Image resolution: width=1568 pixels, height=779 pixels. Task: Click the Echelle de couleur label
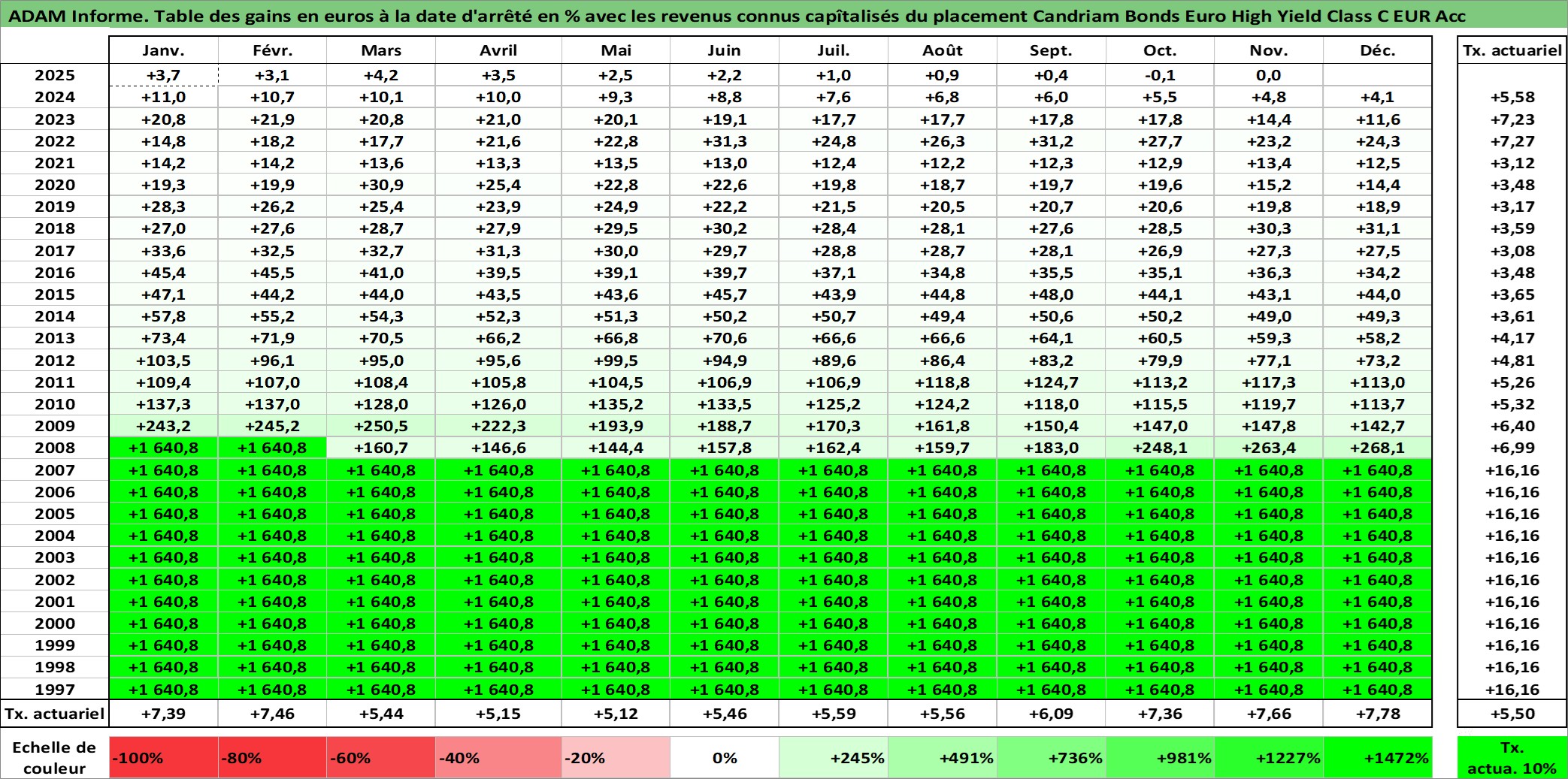pos(54,757)
